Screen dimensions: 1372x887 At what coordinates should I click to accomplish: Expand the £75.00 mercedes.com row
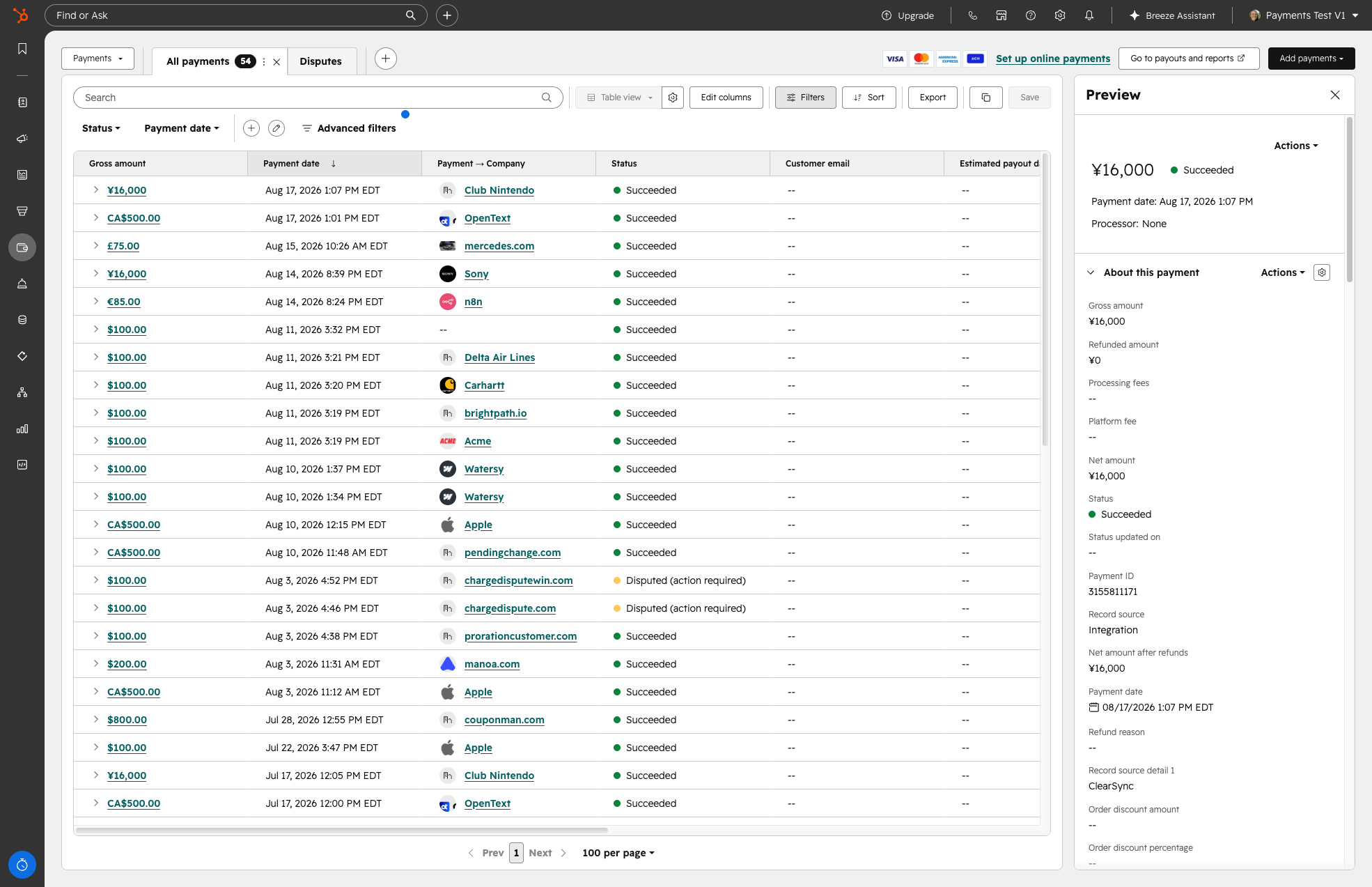click(x=95, y=245)
